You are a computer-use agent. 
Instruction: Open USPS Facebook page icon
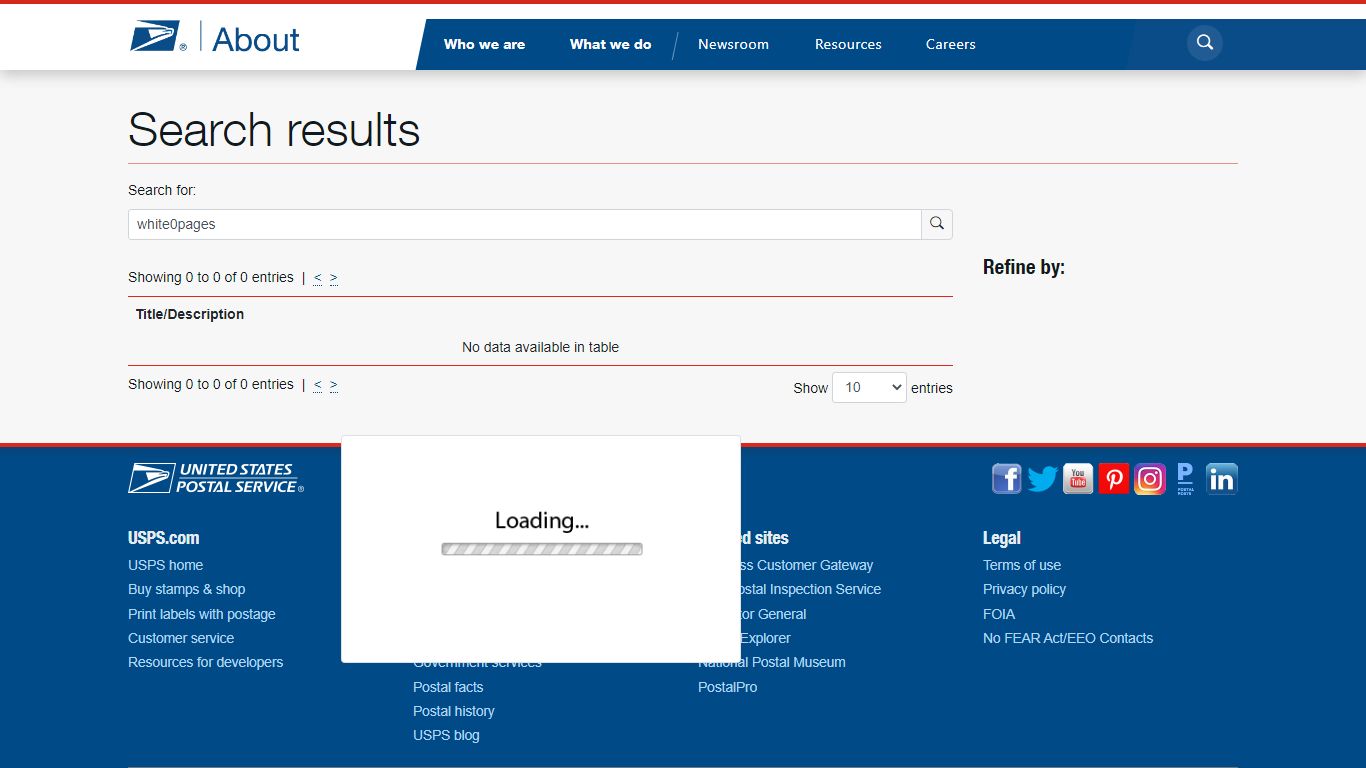pos(1006,479)
